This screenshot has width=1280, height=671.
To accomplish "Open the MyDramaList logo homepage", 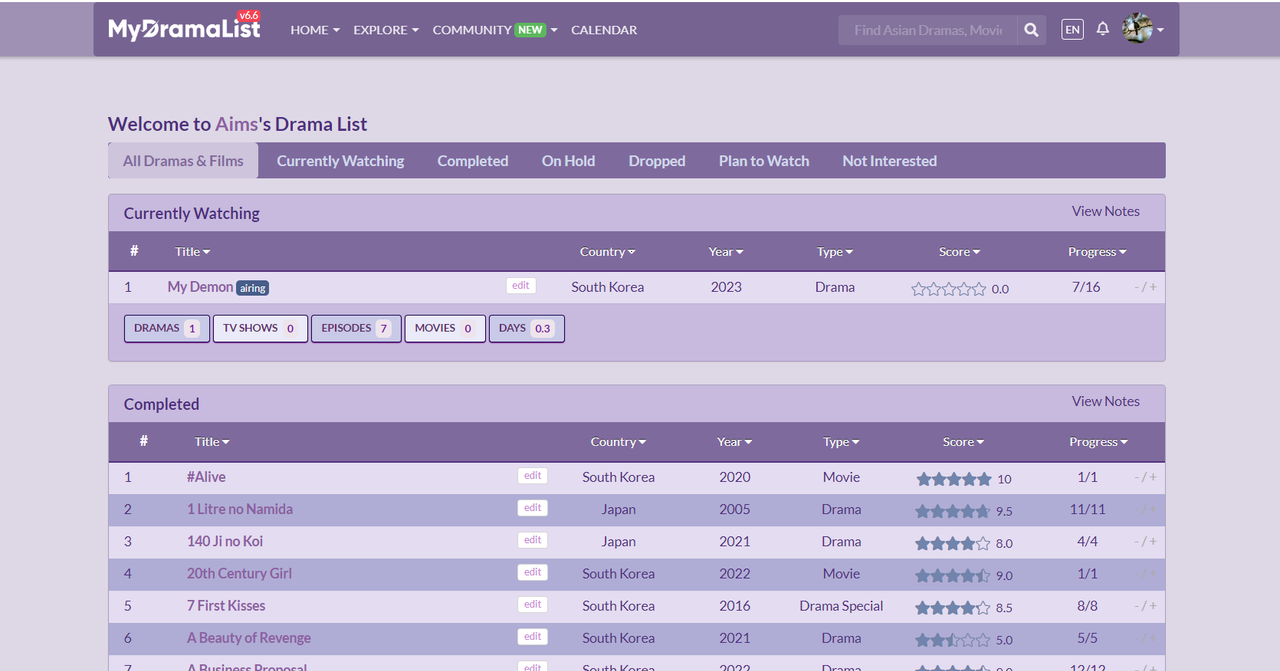I will (184, 27).
